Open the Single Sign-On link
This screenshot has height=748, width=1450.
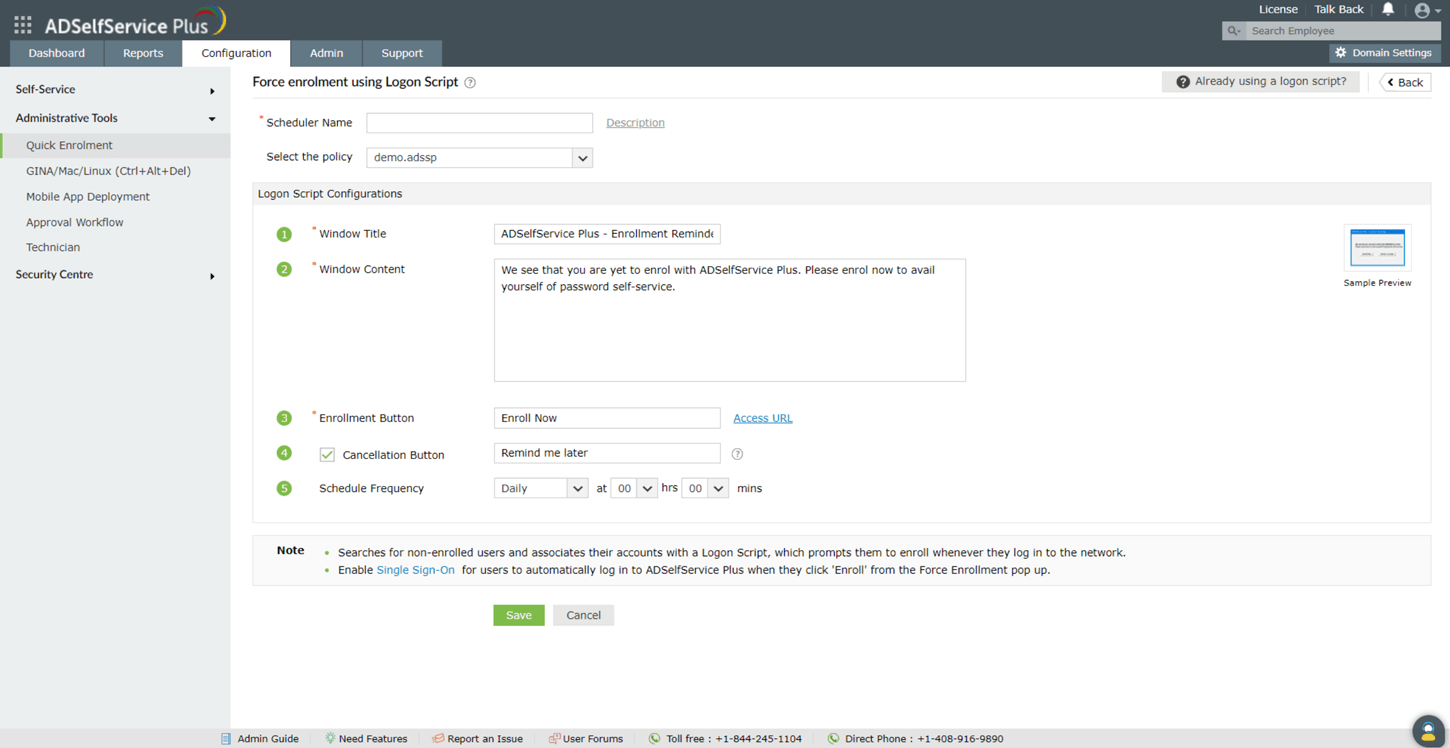(415, 571)
